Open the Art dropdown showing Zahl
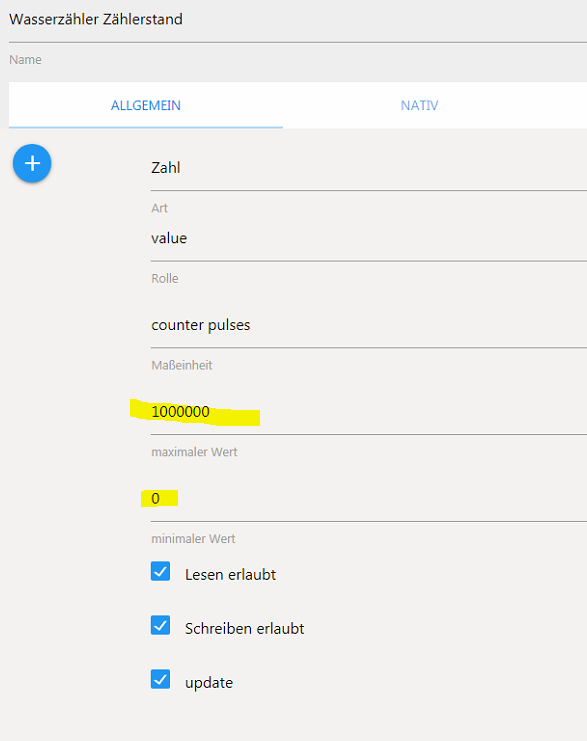 [x=369, y=168]
